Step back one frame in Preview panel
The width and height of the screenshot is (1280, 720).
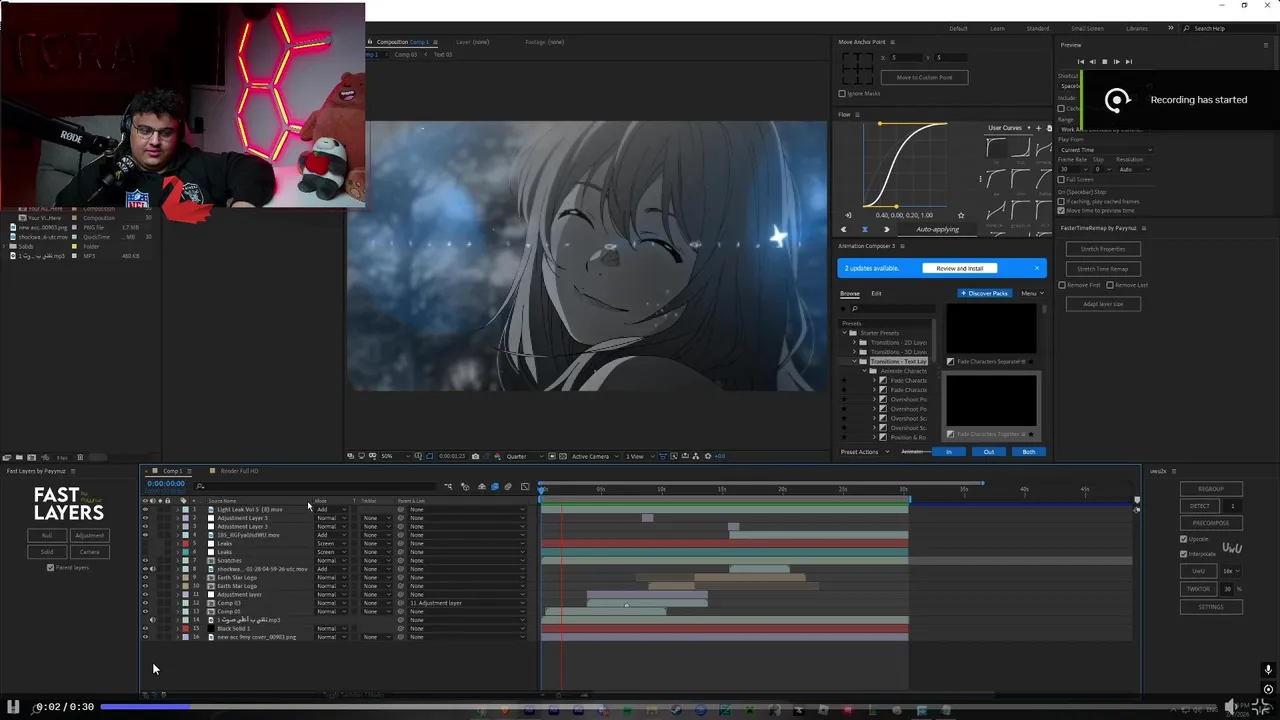[1092, 62]
